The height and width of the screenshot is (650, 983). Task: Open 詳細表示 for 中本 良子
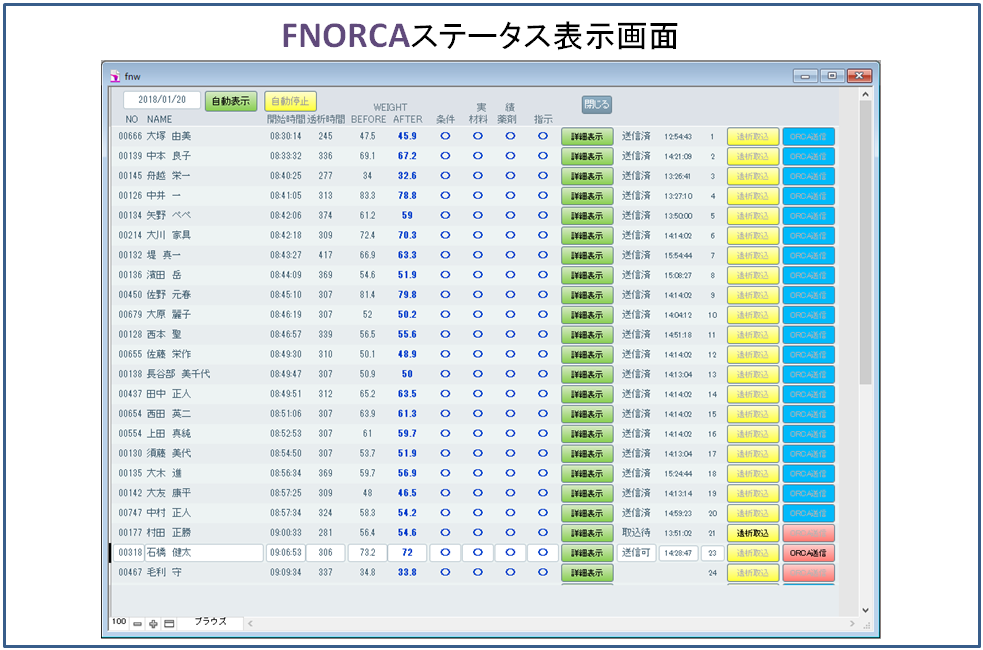pyautogui.click(x=587, y=156)
